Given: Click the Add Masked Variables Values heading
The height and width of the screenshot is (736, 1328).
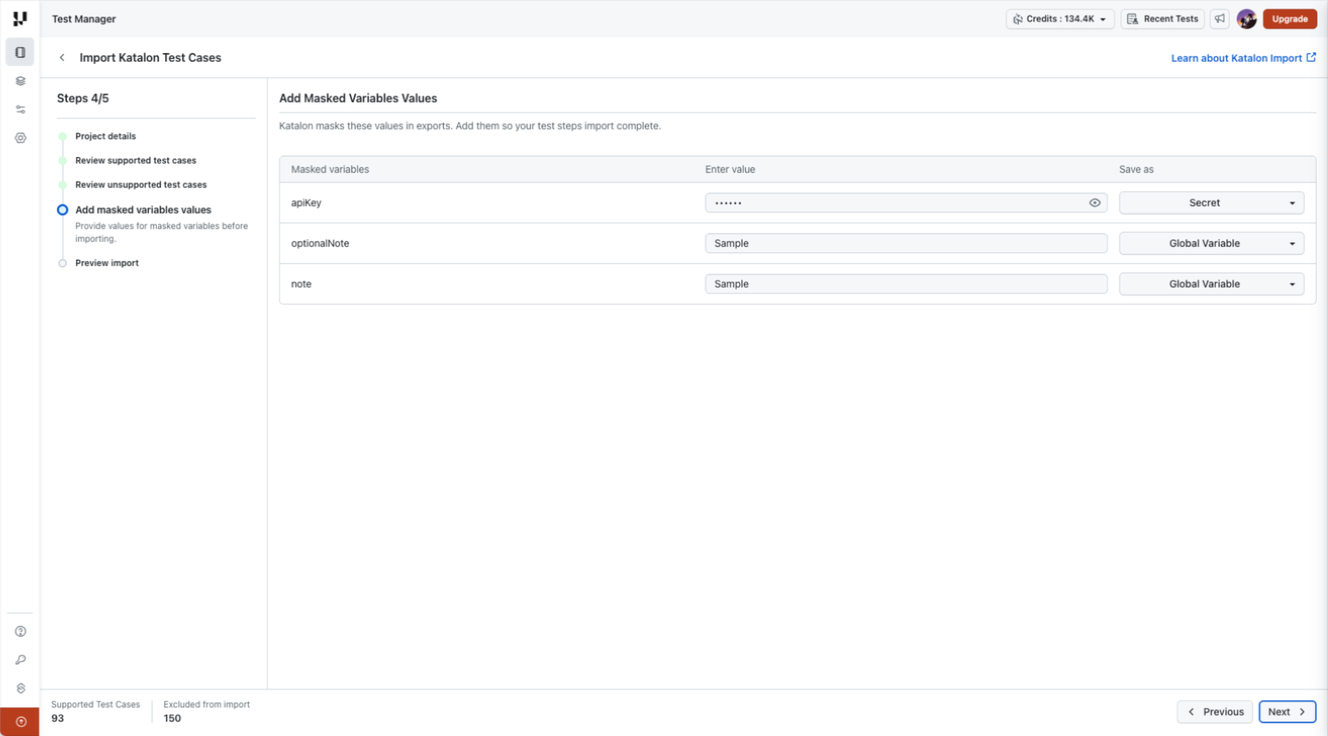Looking at the screenshot, I should pyautogui.click(x=358, y=98).
